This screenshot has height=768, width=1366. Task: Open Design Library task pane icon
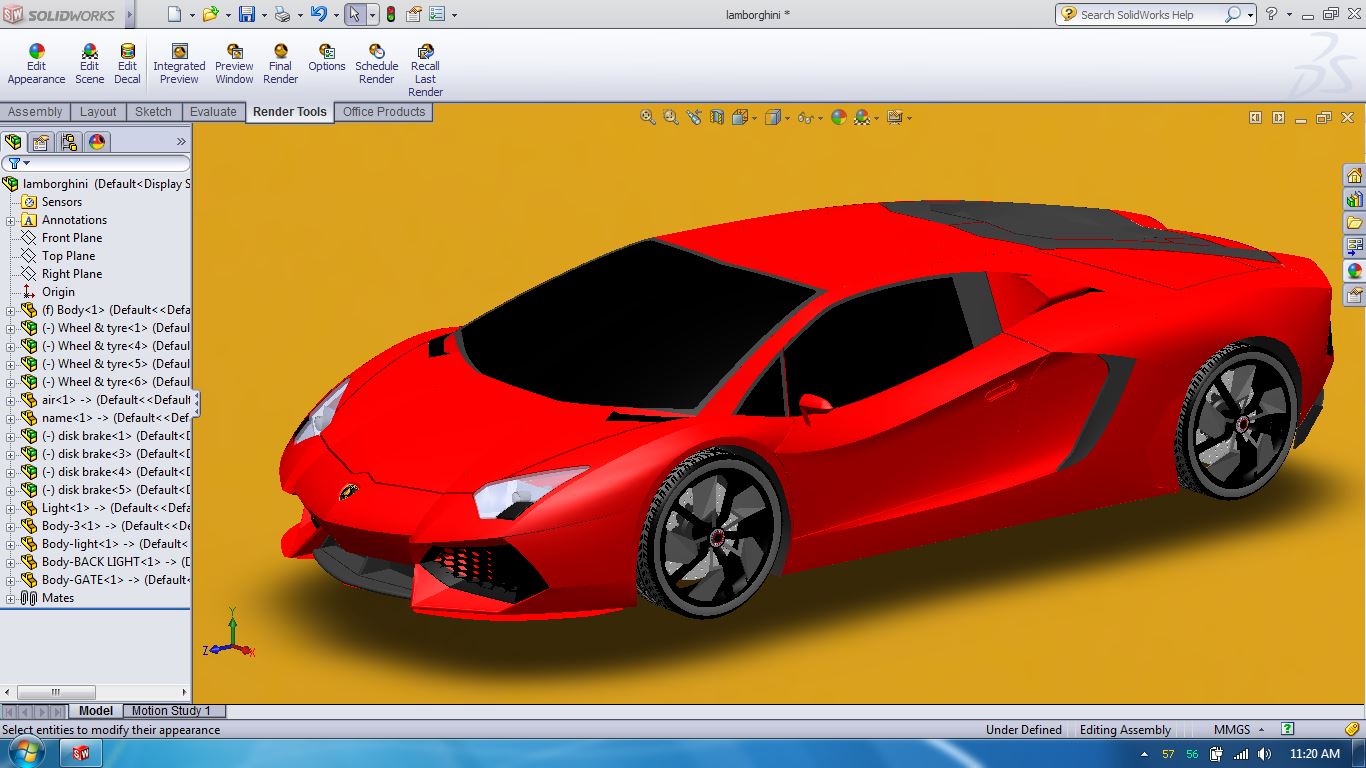coord(1354,199)
